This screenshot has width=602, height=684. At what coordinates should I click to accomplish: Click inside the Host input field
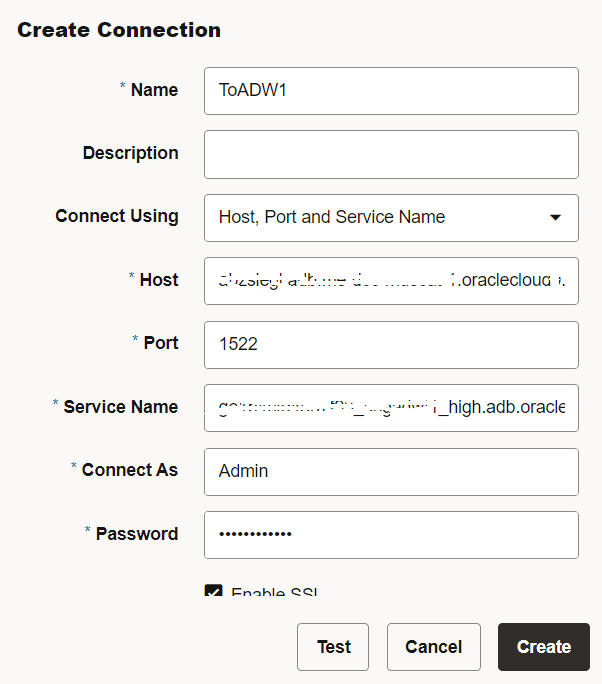click(390, 281)
